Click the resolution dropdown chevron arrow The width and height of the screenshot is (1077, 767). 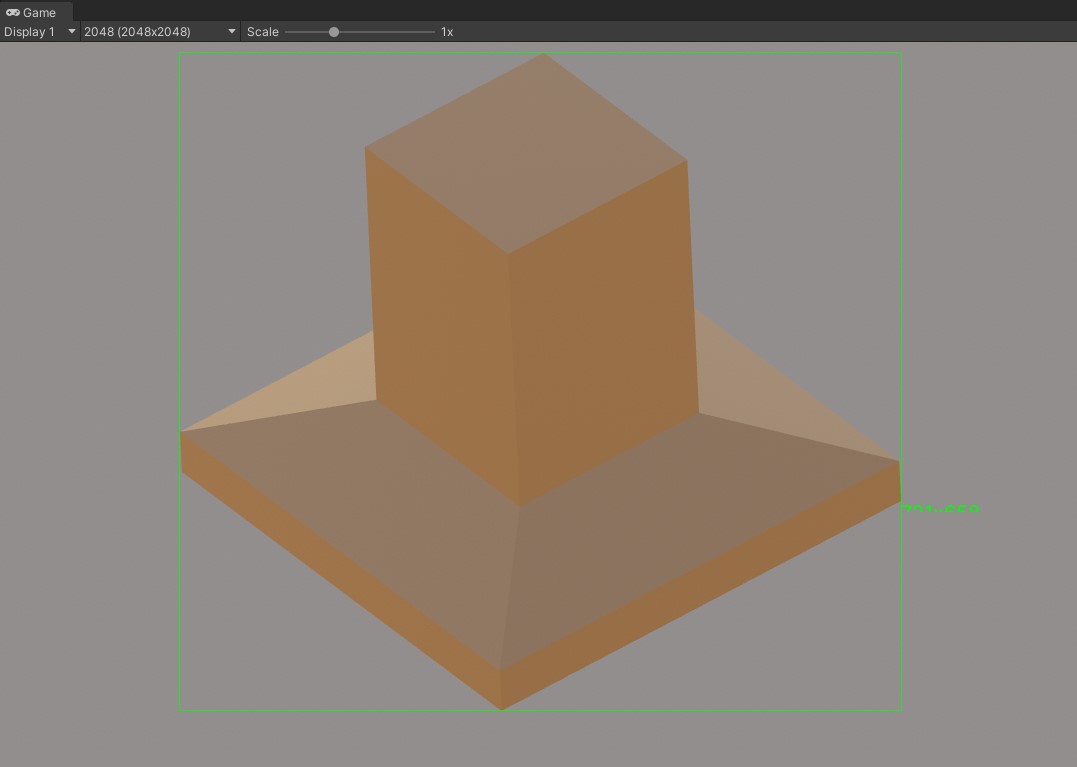click(x=231, y=31)
